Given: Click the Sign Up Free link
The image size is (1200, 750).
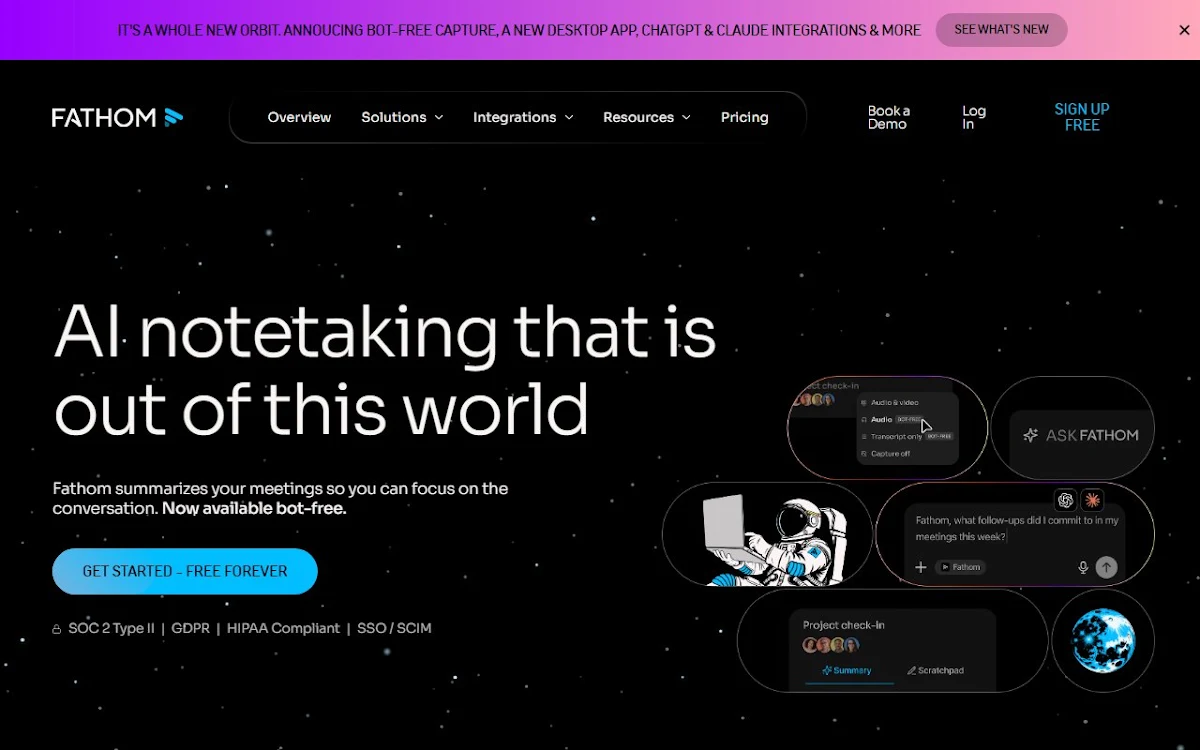Looking at the screenshot, I should point(1082,117).
